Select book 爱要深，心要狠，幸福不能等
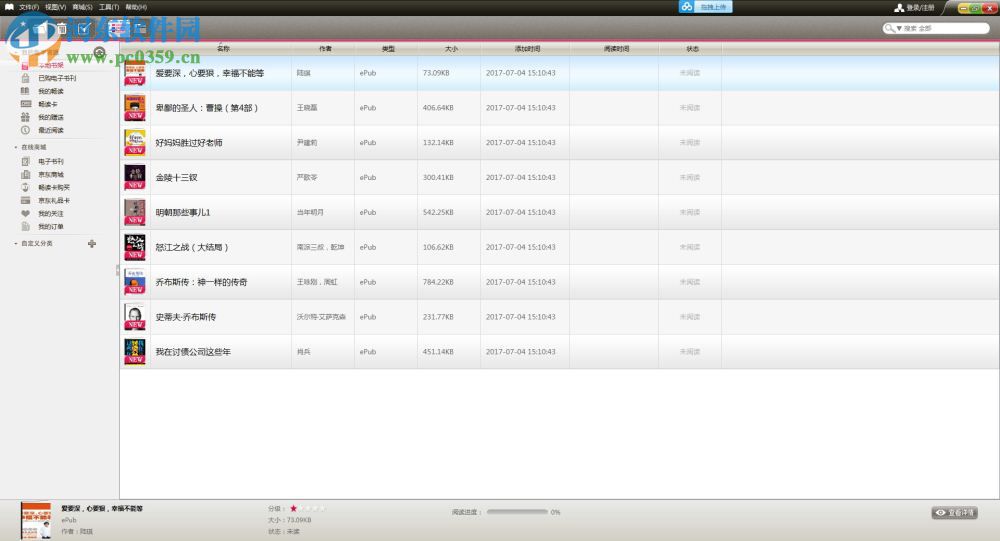 point(559,73)
